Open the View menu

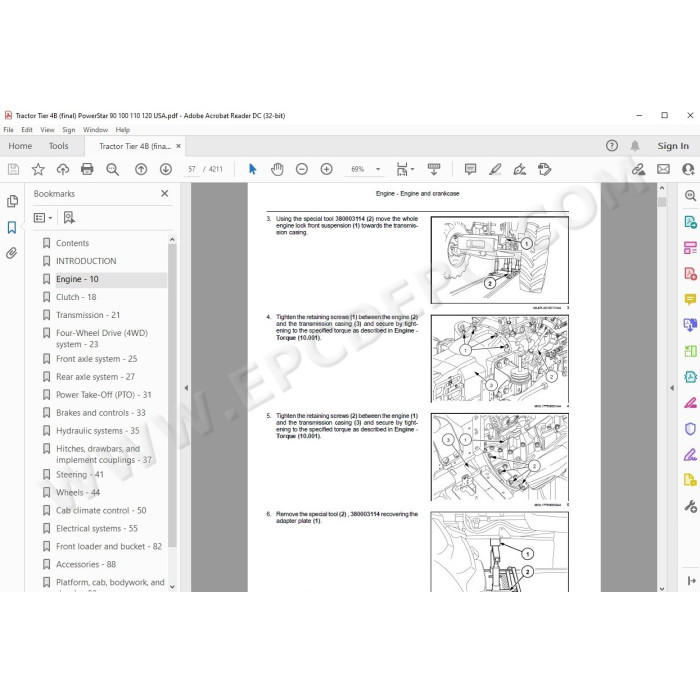(47, 129)
